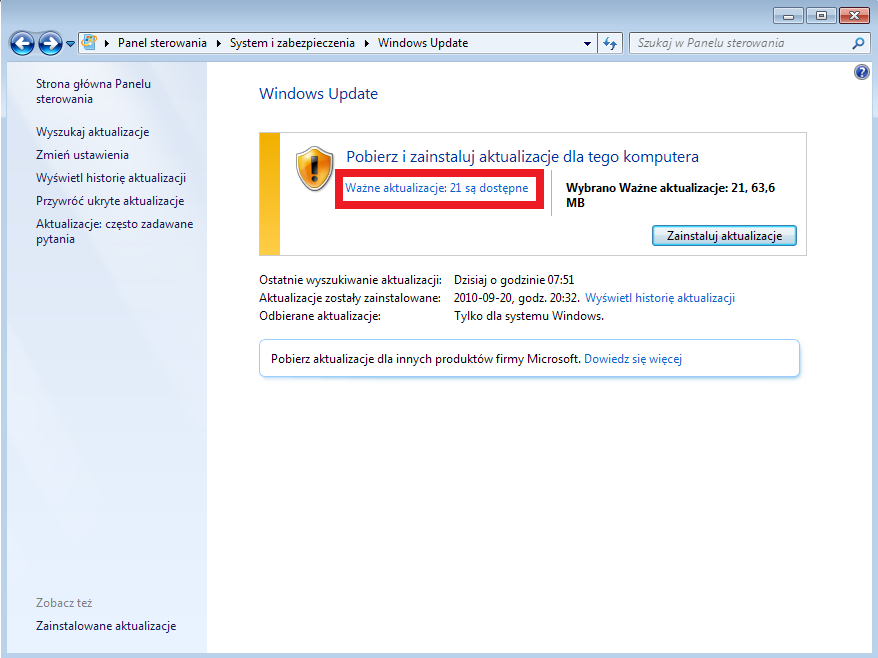Click the Windows Update page heading
Viewport: 878px width, 658px height.
[318, 94]
